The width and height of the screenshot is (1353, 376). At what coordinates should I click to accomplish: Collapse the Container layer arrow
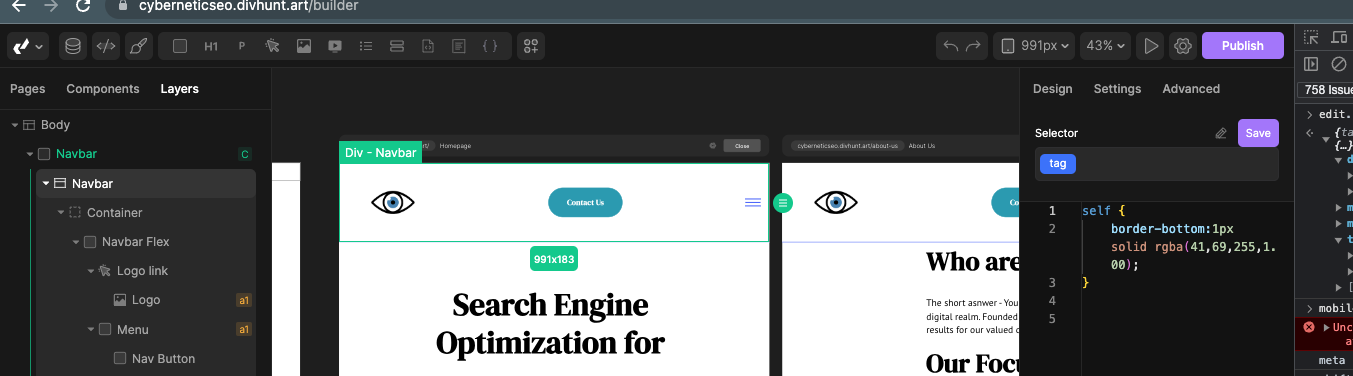pyautogui.click(x=61, y=212)
